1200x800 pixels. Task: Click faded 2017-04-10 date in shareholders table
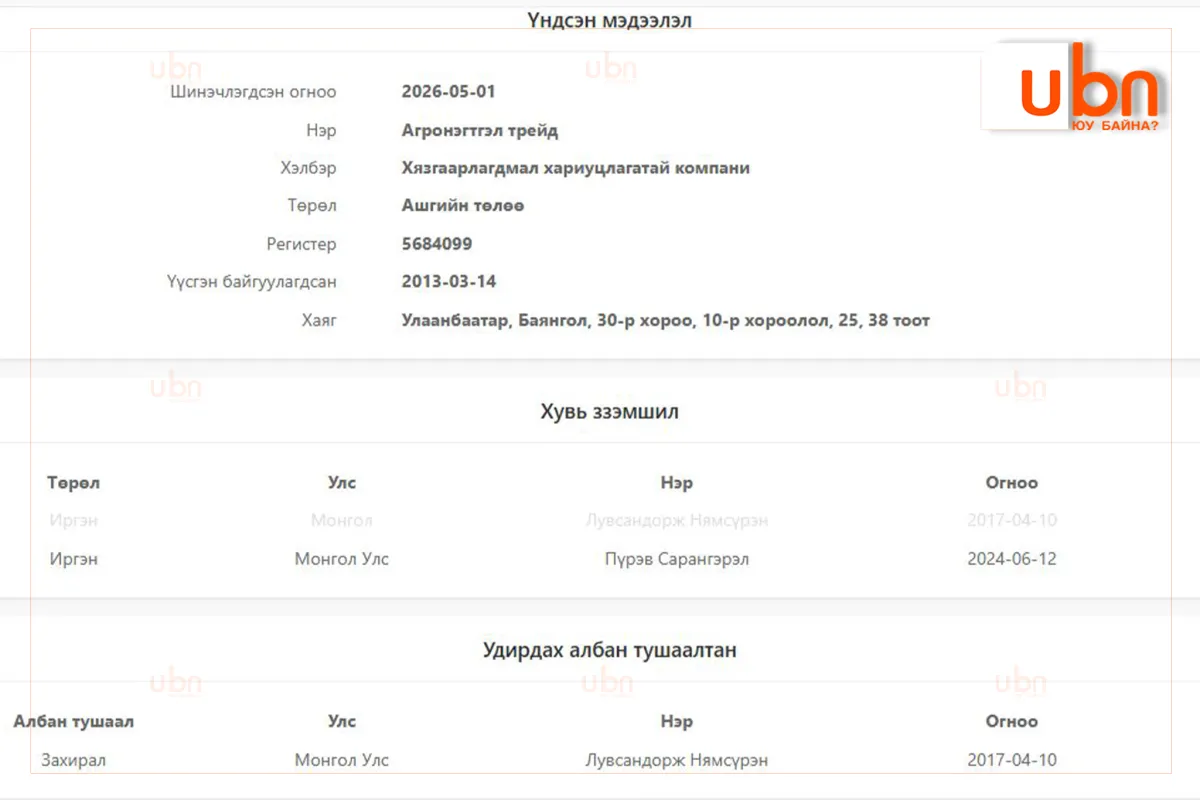(x=1012, y=521)
